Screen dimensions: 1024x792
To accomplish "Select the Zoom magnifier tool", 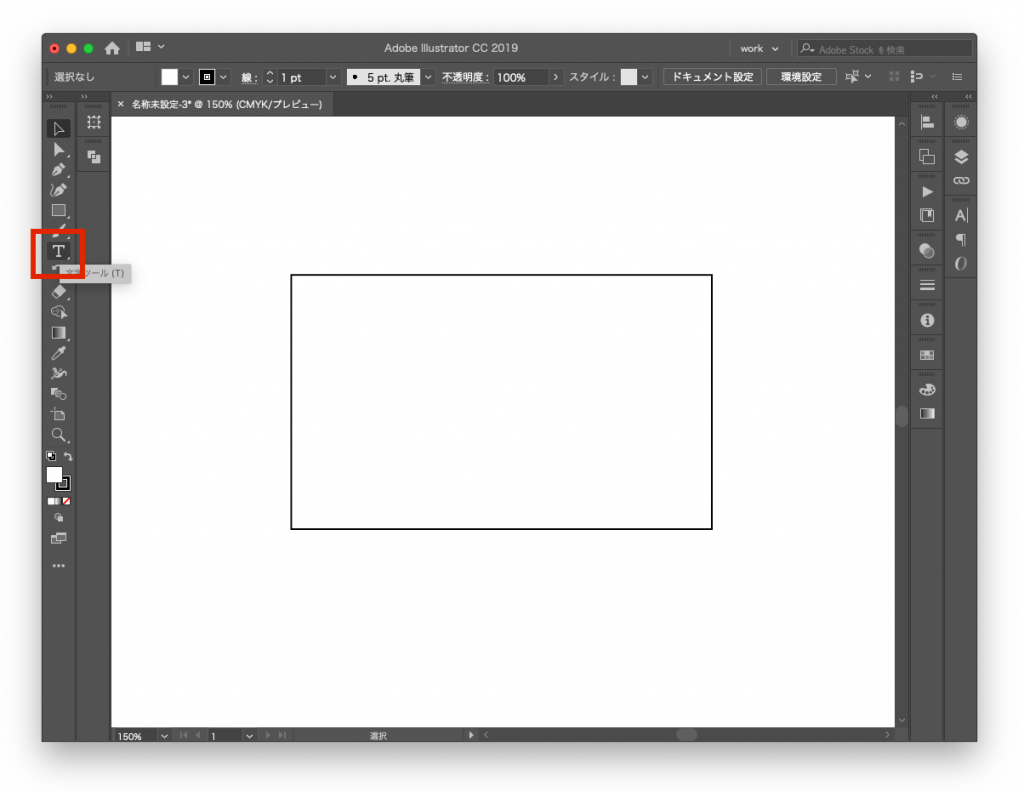I will 59,435.
